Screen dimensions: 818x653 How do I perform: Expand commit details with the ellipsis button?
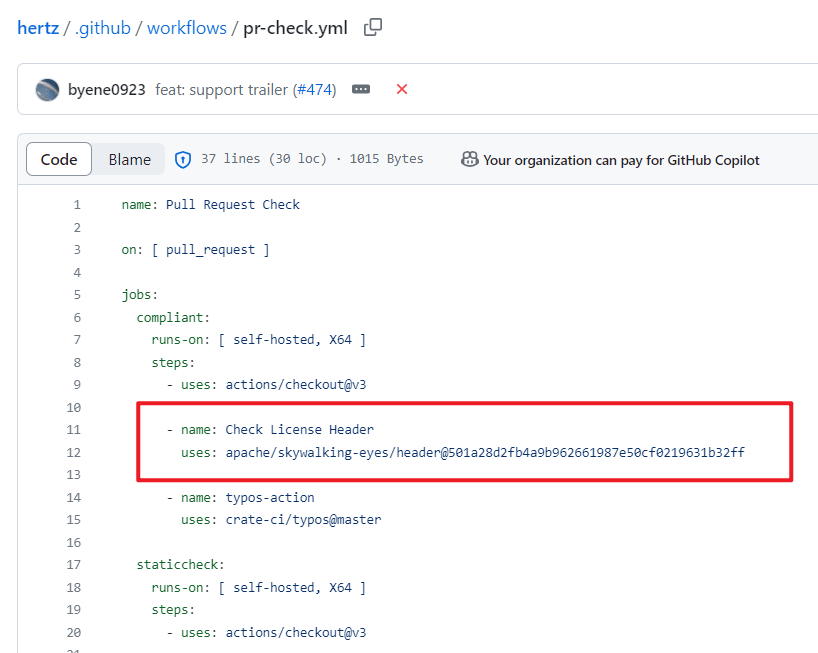coord(360,89)
